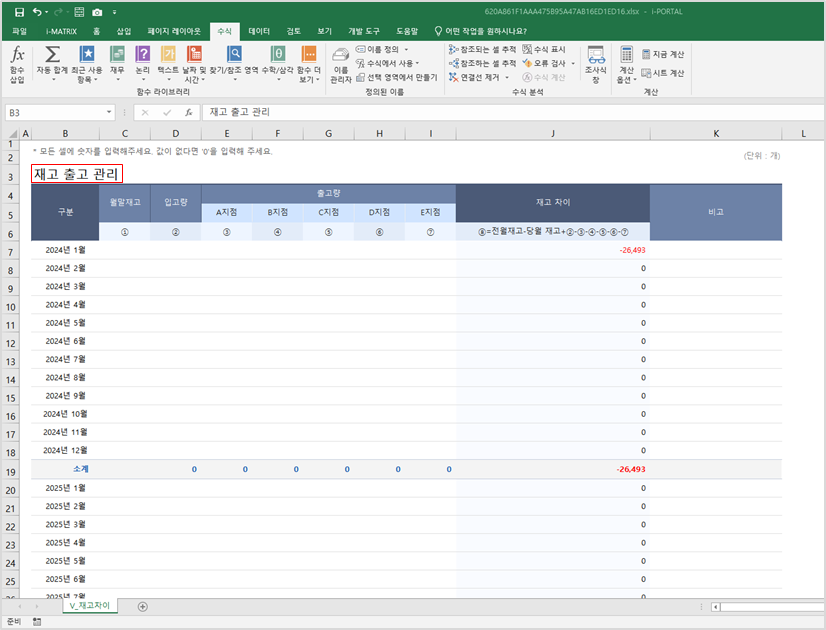826x630 pixels.
Task: Click the 함수 삽입 (Insert Function) icon
Action: (x=17, y=63)
